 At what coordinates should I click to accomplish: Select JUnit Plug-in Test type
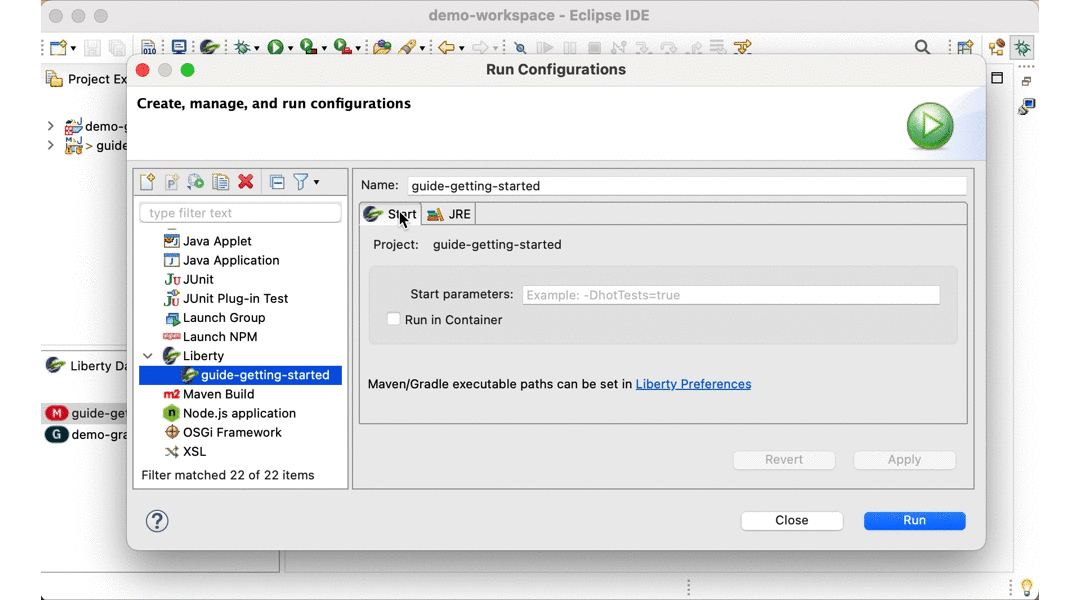[x=235, y=299]
